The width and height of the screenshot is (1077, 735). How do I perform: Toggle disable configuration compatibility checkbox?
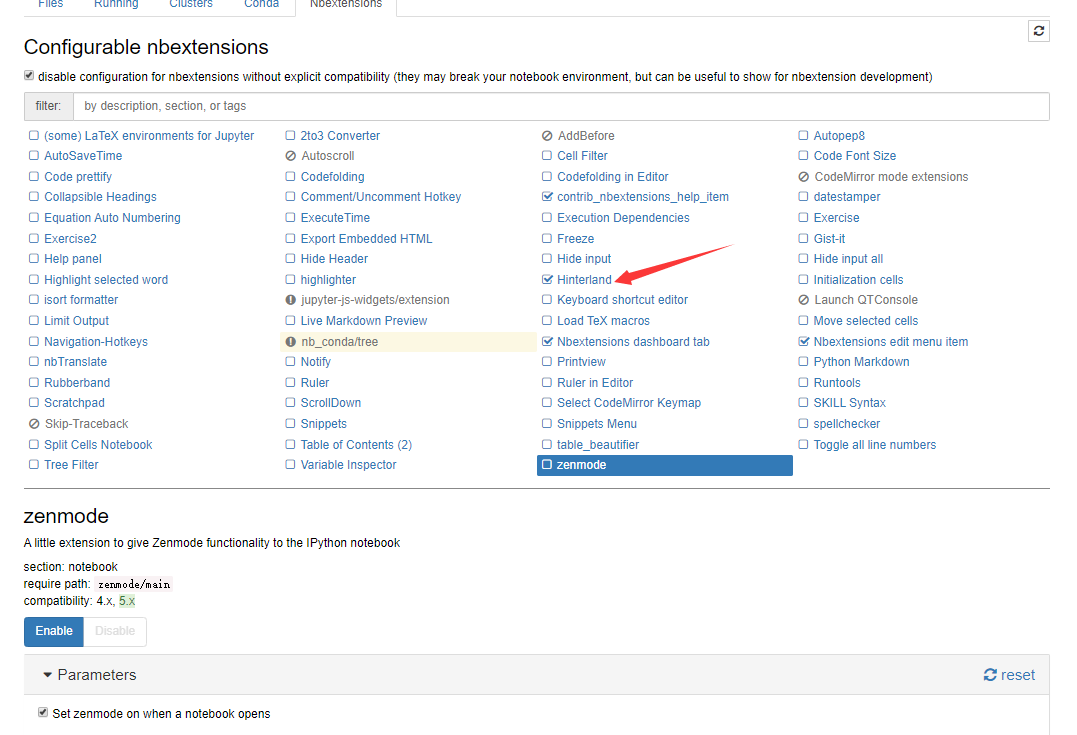[x=29, y=76]
